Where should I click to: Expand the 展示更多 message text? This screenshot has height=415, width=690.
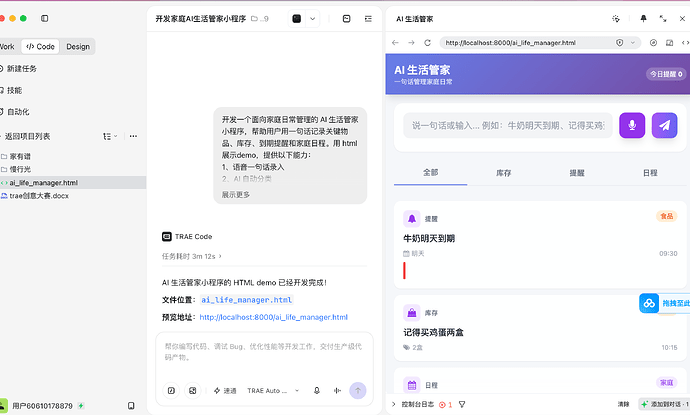pos(235,195)
